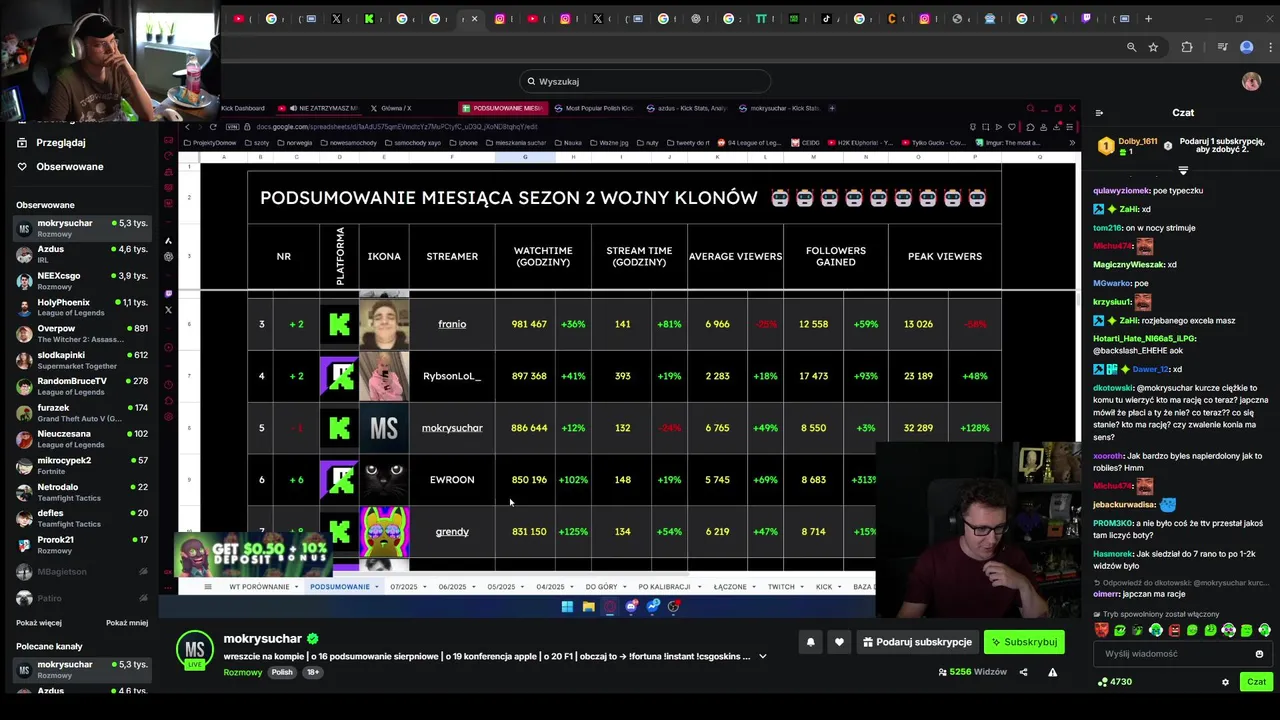Switch to the TWITCH sheet tab
1280x720 pixels.
pos(781,587)
